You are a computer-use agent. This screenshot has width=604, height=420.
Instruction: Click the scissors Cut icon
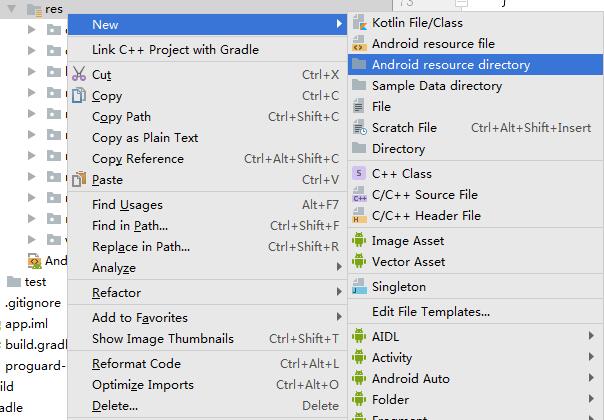click(x=79, y=74)
